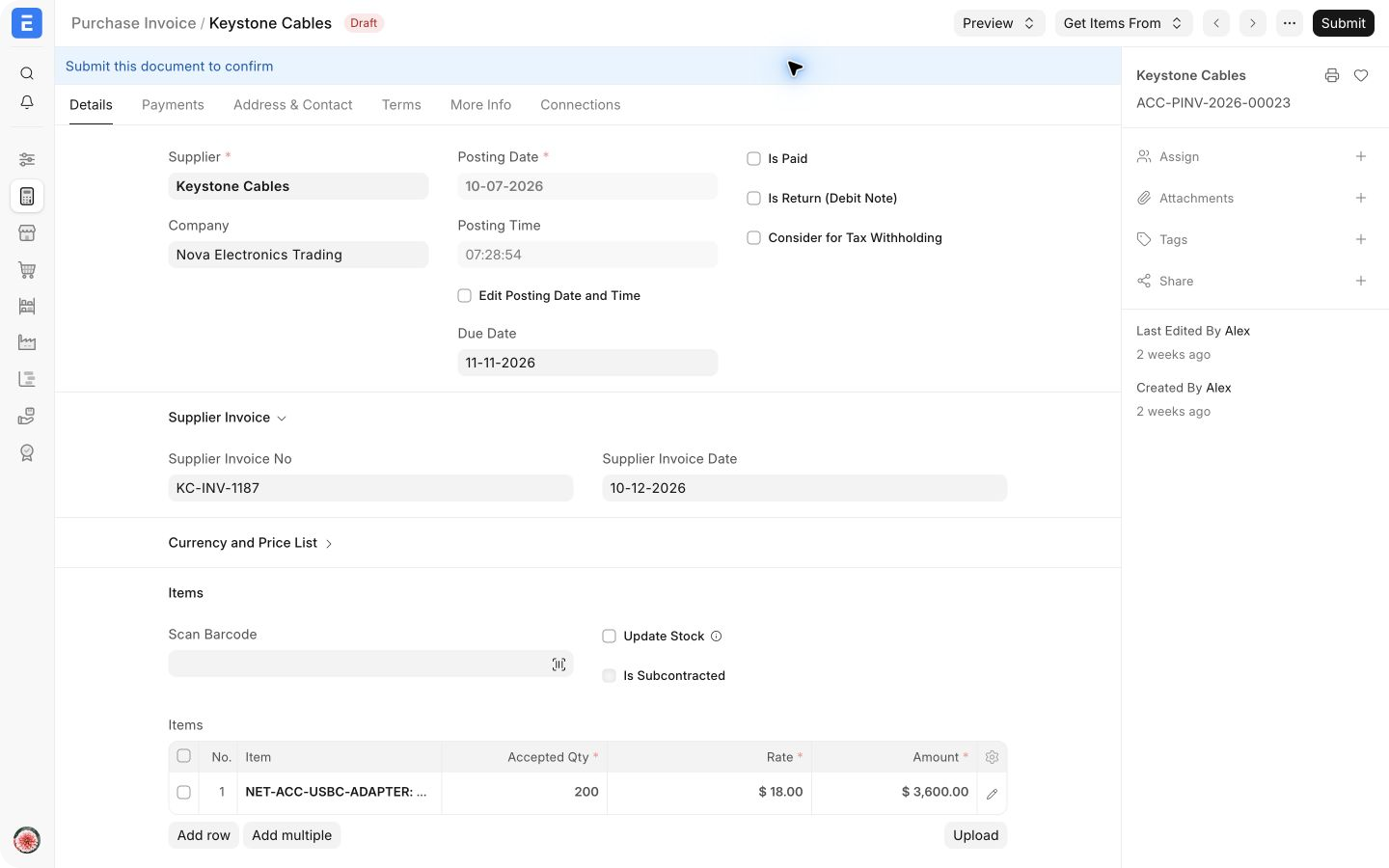Open the Quality badge sidebar icon
The height and width of the screenshot is (868, 1389).
tap(27, 452)
